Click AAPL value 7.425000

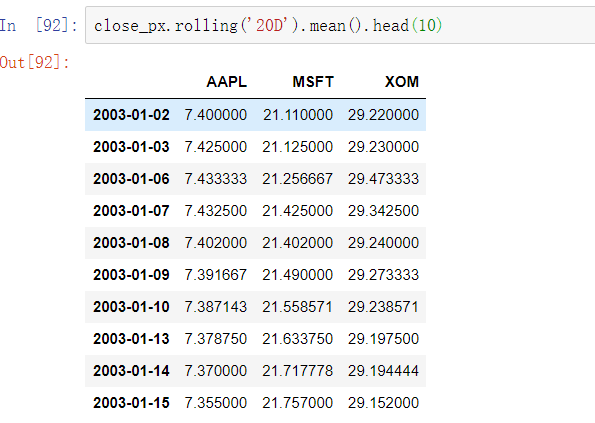tap(216, 147)
